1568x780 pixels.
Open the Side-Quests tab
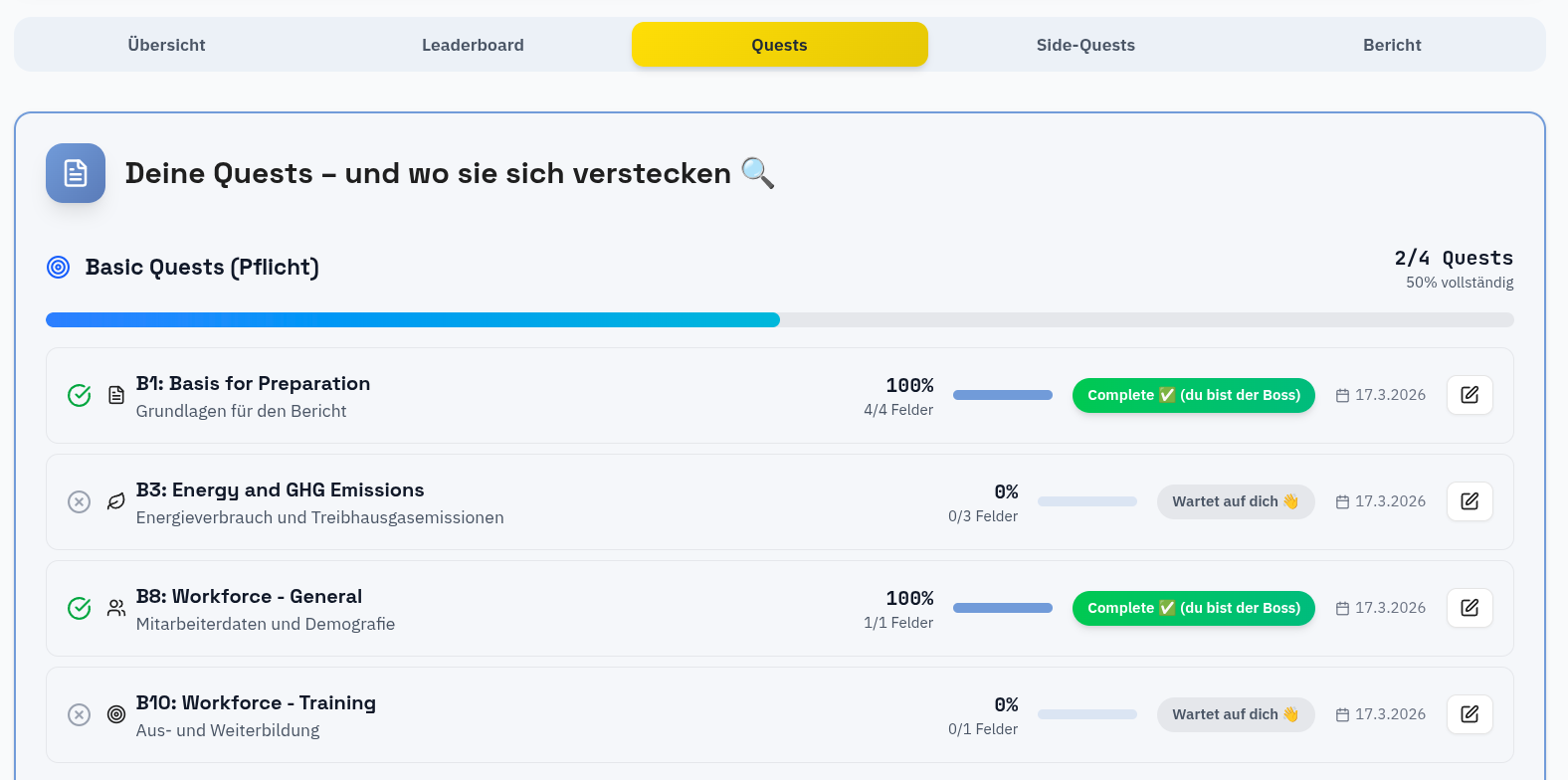click(x=1085, y=45)
